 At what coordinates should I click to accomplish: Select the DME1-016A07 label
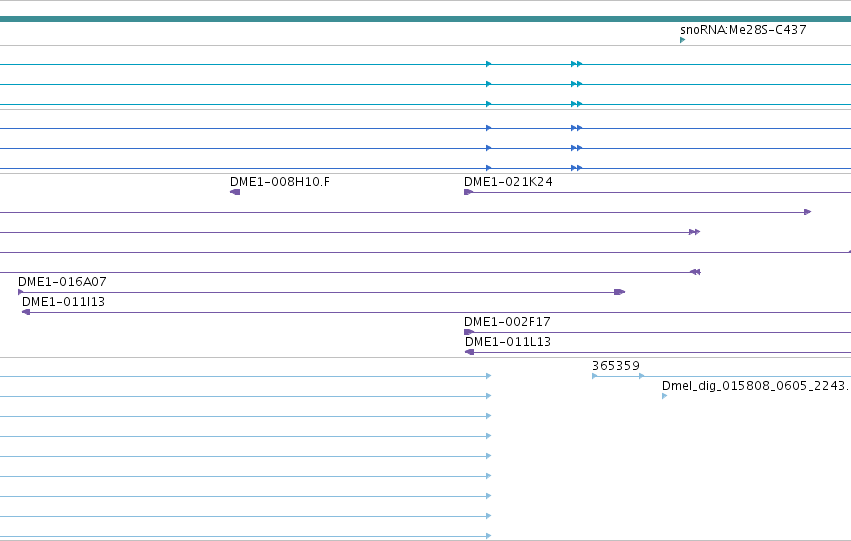(x=62, y=282)
